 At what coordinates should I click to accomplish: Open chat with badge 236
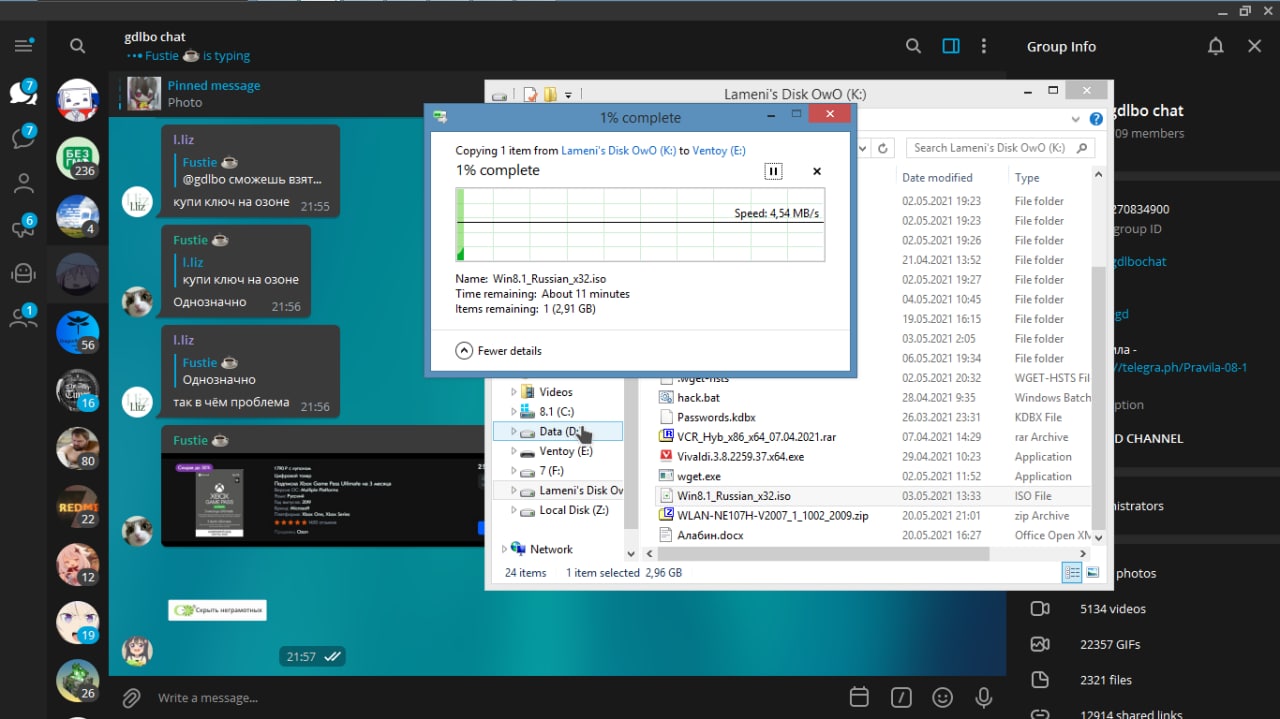77,157
